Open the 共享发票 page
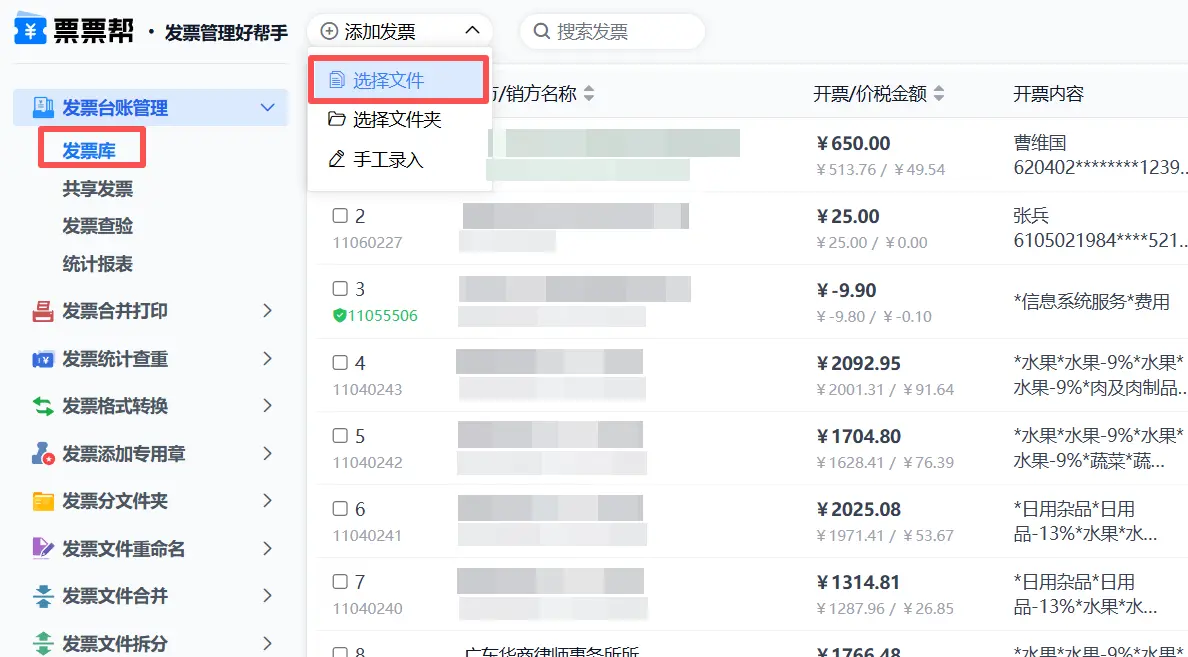1188x657 pixels. [97, 189]
